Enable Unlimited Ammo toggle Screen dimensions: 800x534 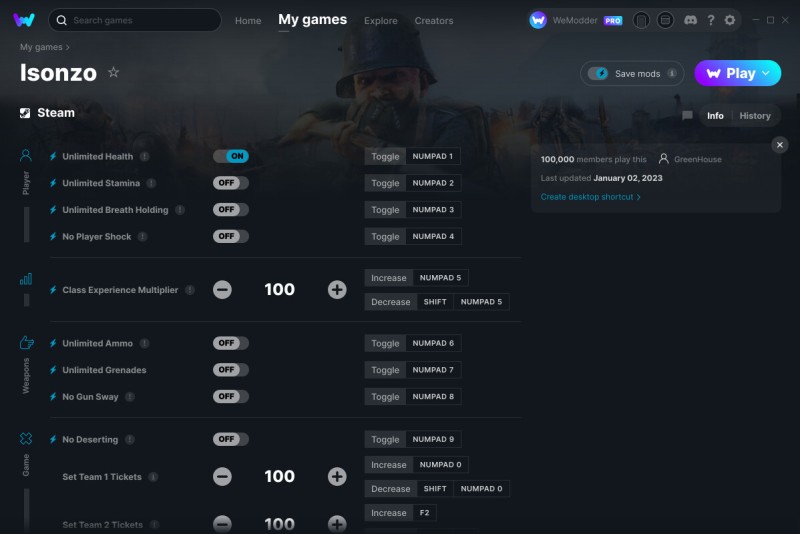coord(231,343)
